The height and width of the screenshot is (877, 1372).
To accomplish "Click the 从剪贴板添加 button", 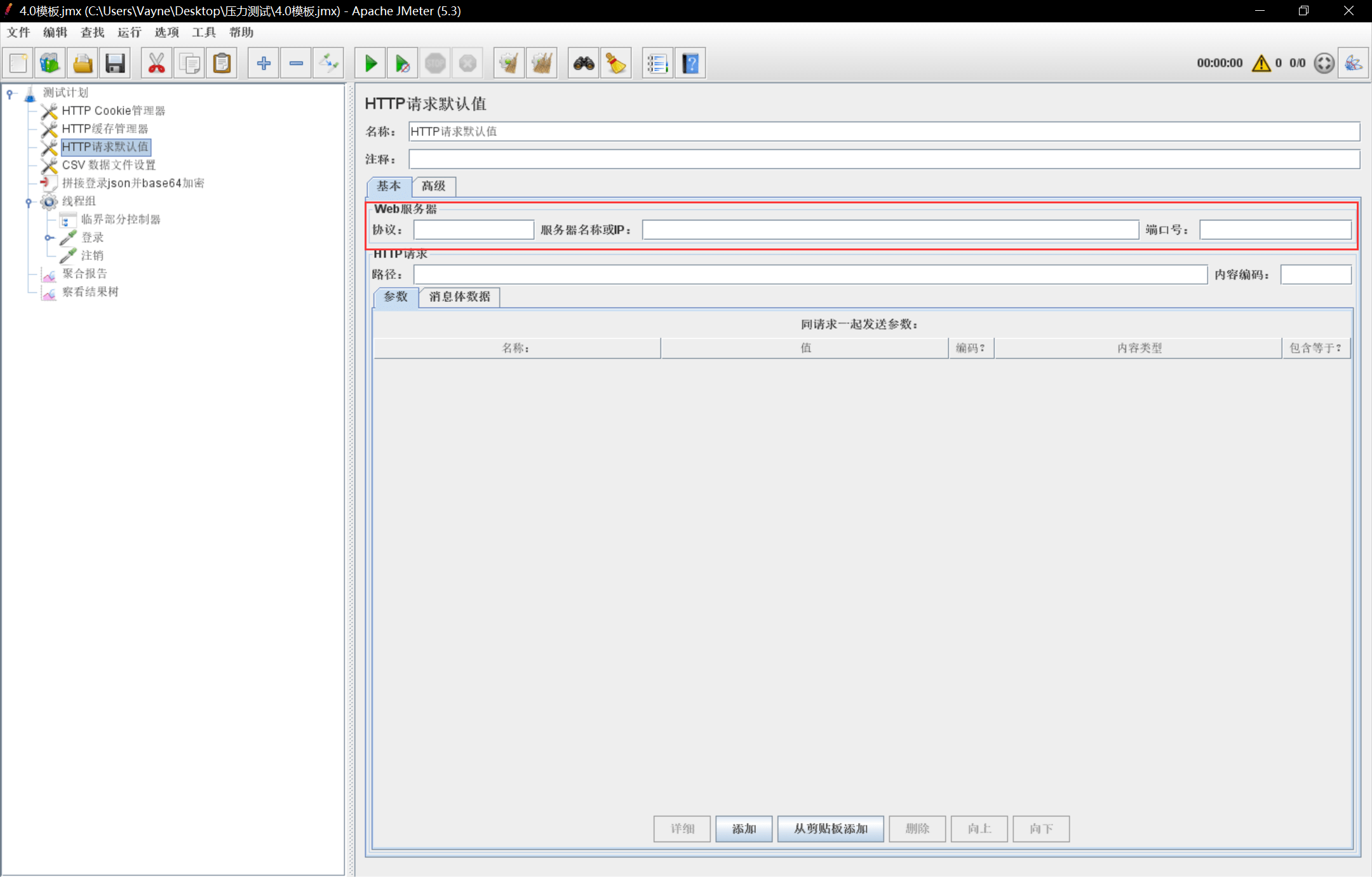I will 830,829.
